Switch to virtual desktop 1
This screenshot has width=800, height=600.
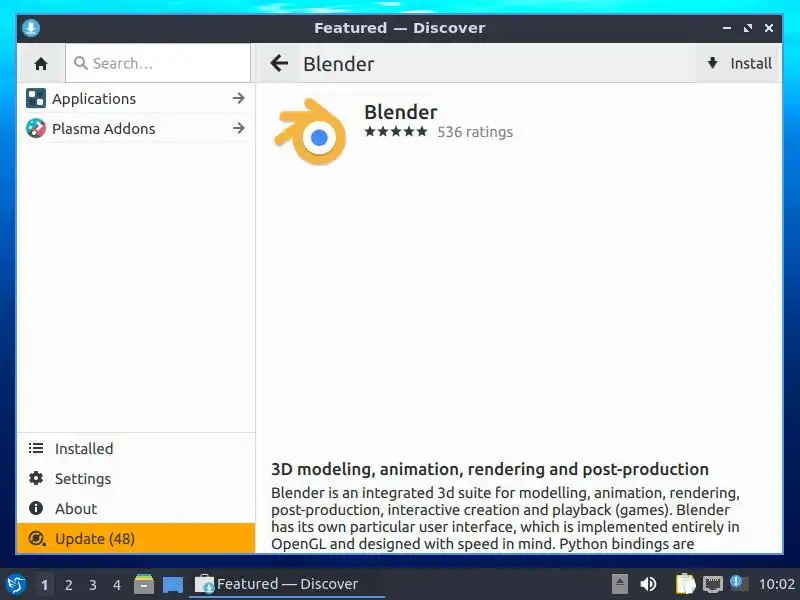(x=44, y=585)
